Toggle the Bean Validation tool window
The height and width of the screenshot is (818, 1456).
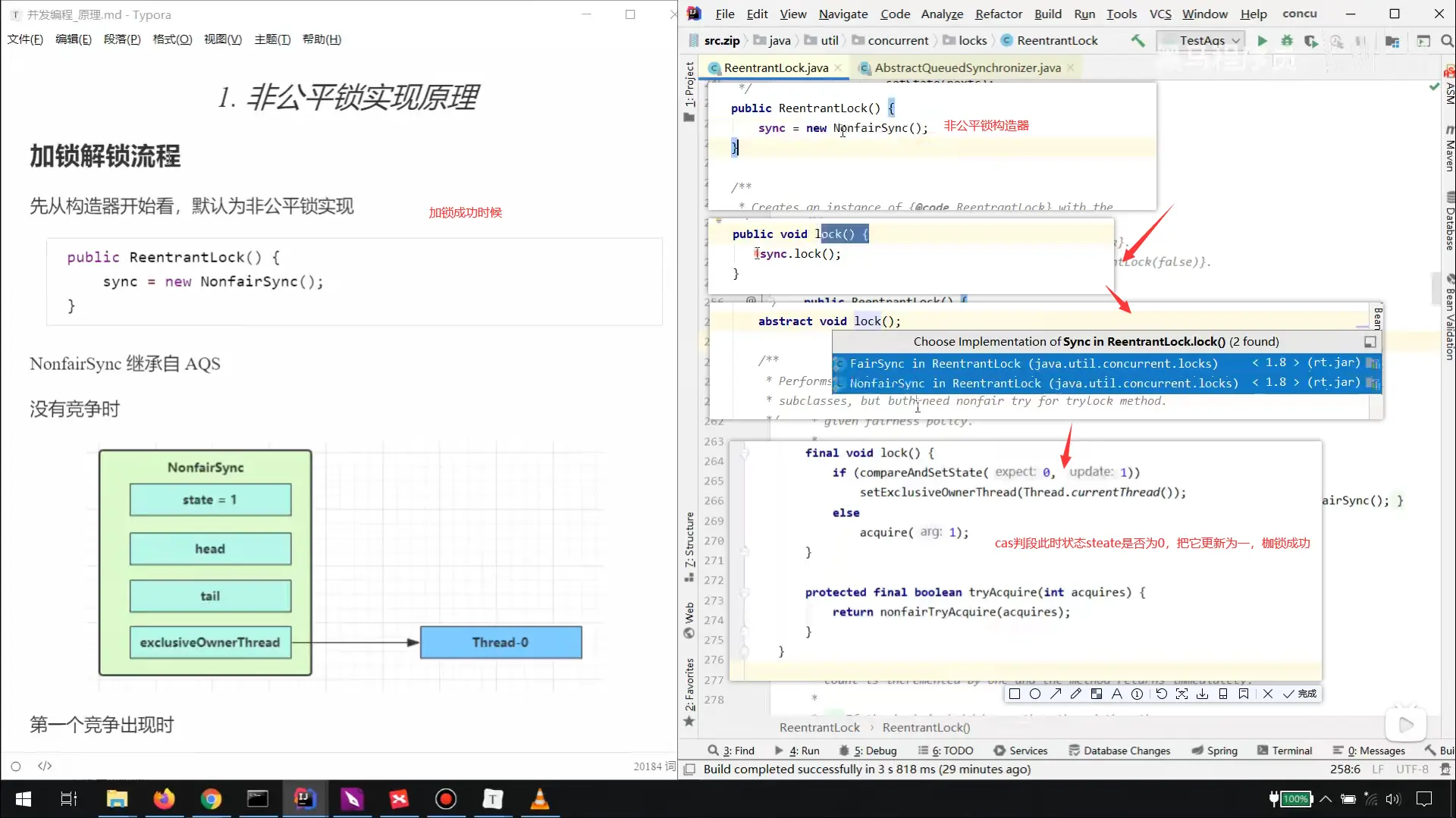pos(1449,317)
